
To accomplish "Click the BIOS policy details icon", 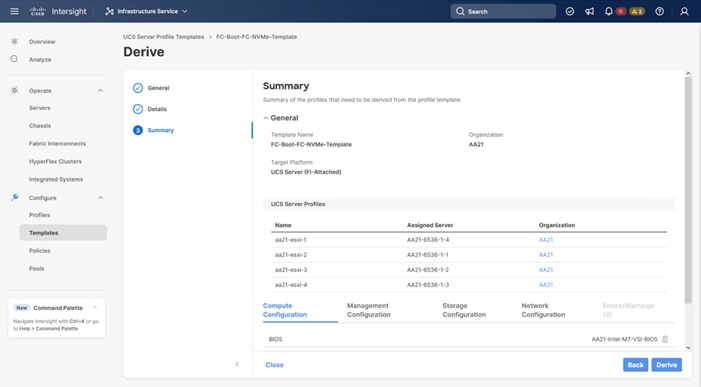I will (665, 339).
